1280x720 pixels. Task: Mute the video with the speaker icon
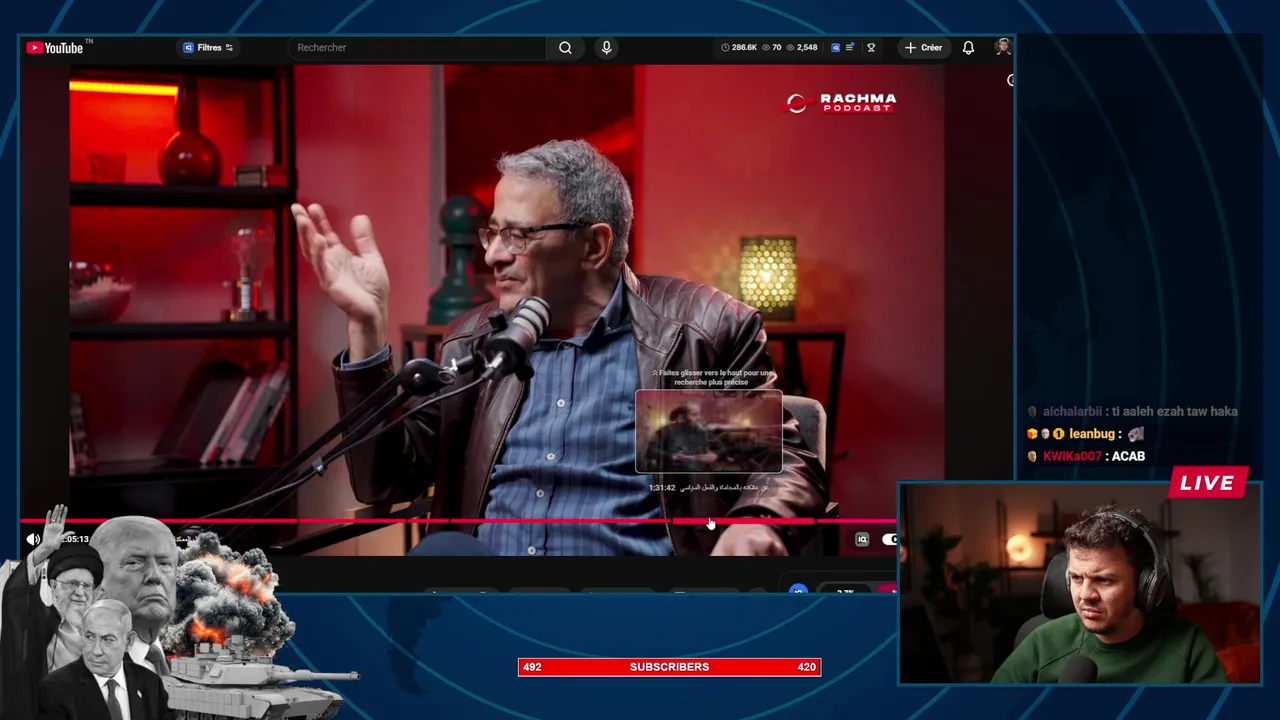[33, 539]
